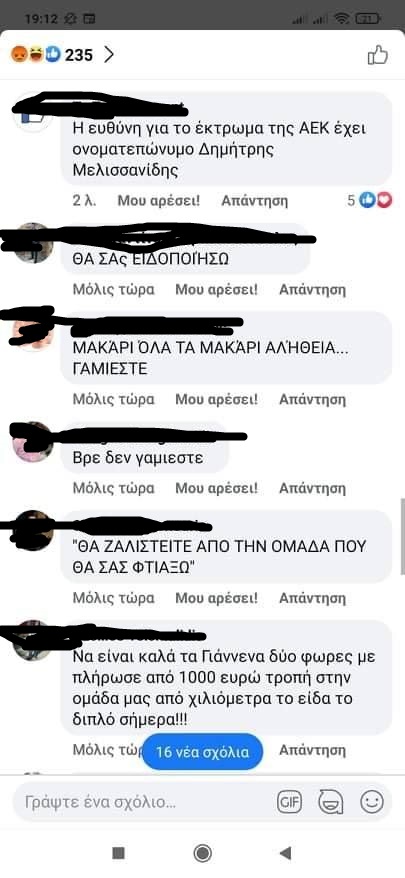The width and height of the screenshot is (405, 878).
Task: Tap the Android home circle button
Action: (x=202, y=853)
